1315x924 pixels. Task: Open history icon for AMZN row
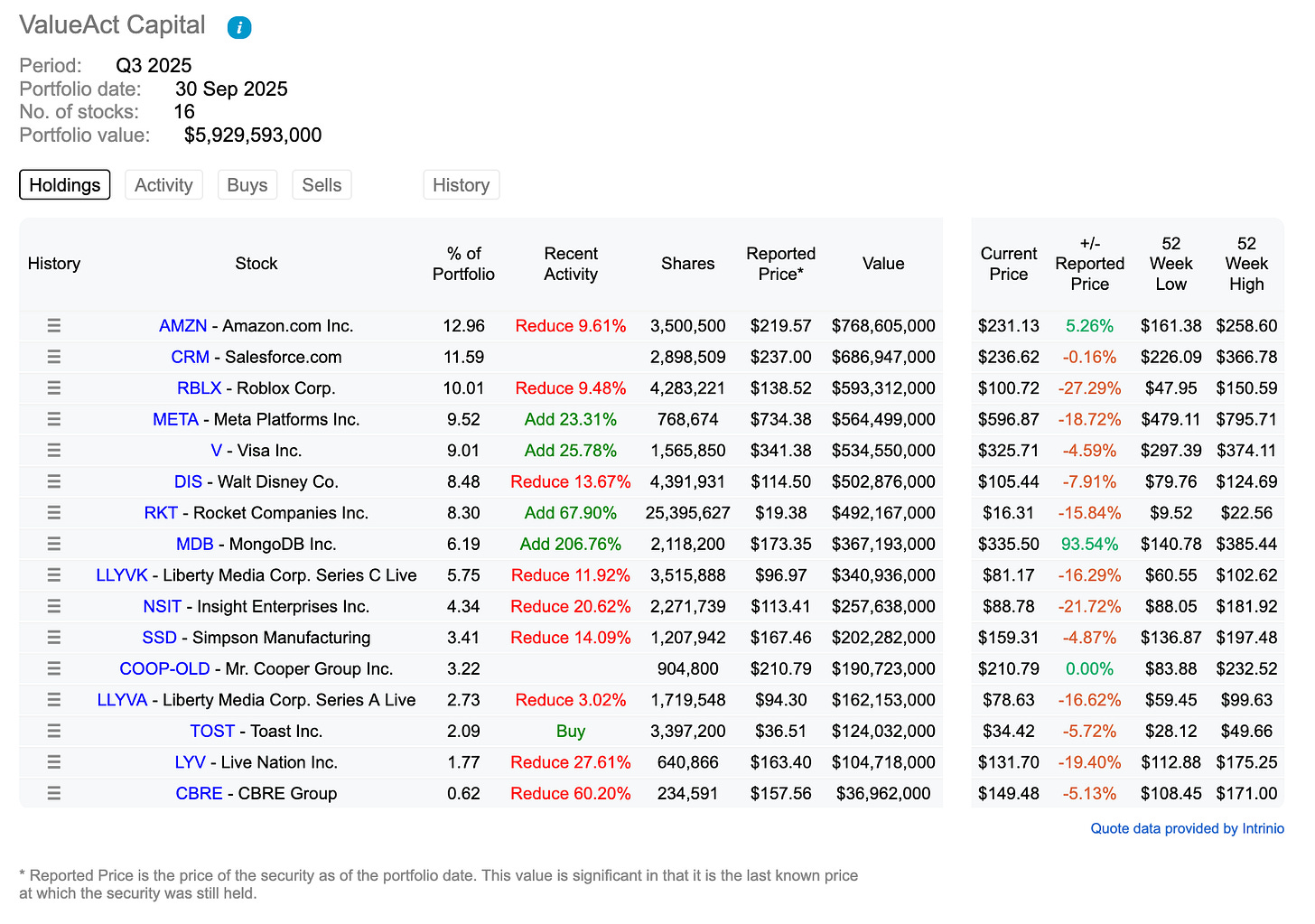pyautogui.click(x=54, y=326)
